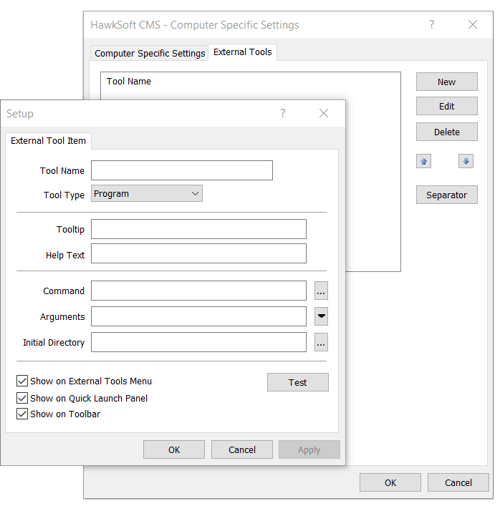Click the greyed Apply button
The image size is (500, 506).
(309, 450)
